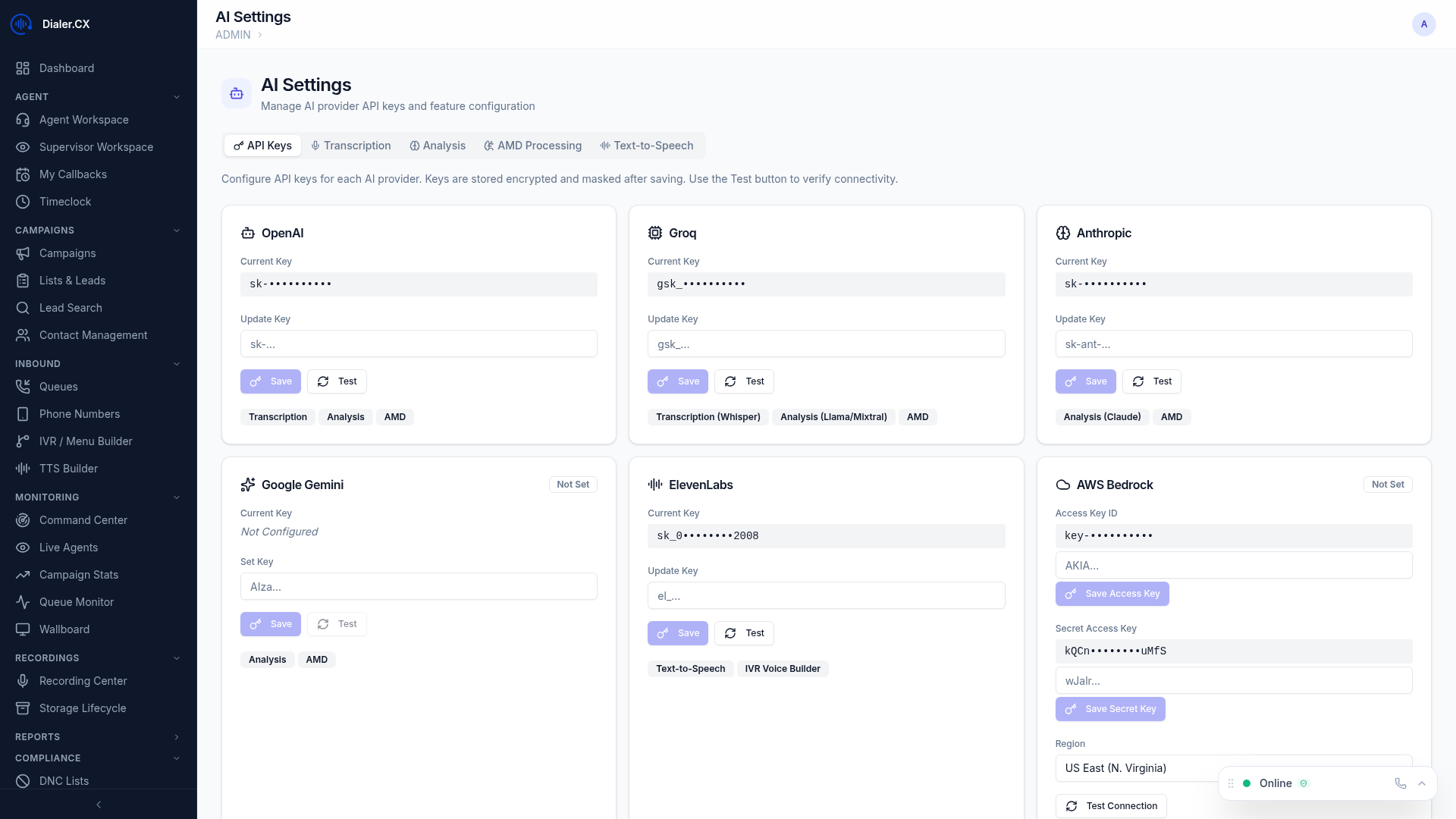This screenshot has height=819, width=1456.
Task: Save the Anthropic API key
Action: click(1085, 381)
